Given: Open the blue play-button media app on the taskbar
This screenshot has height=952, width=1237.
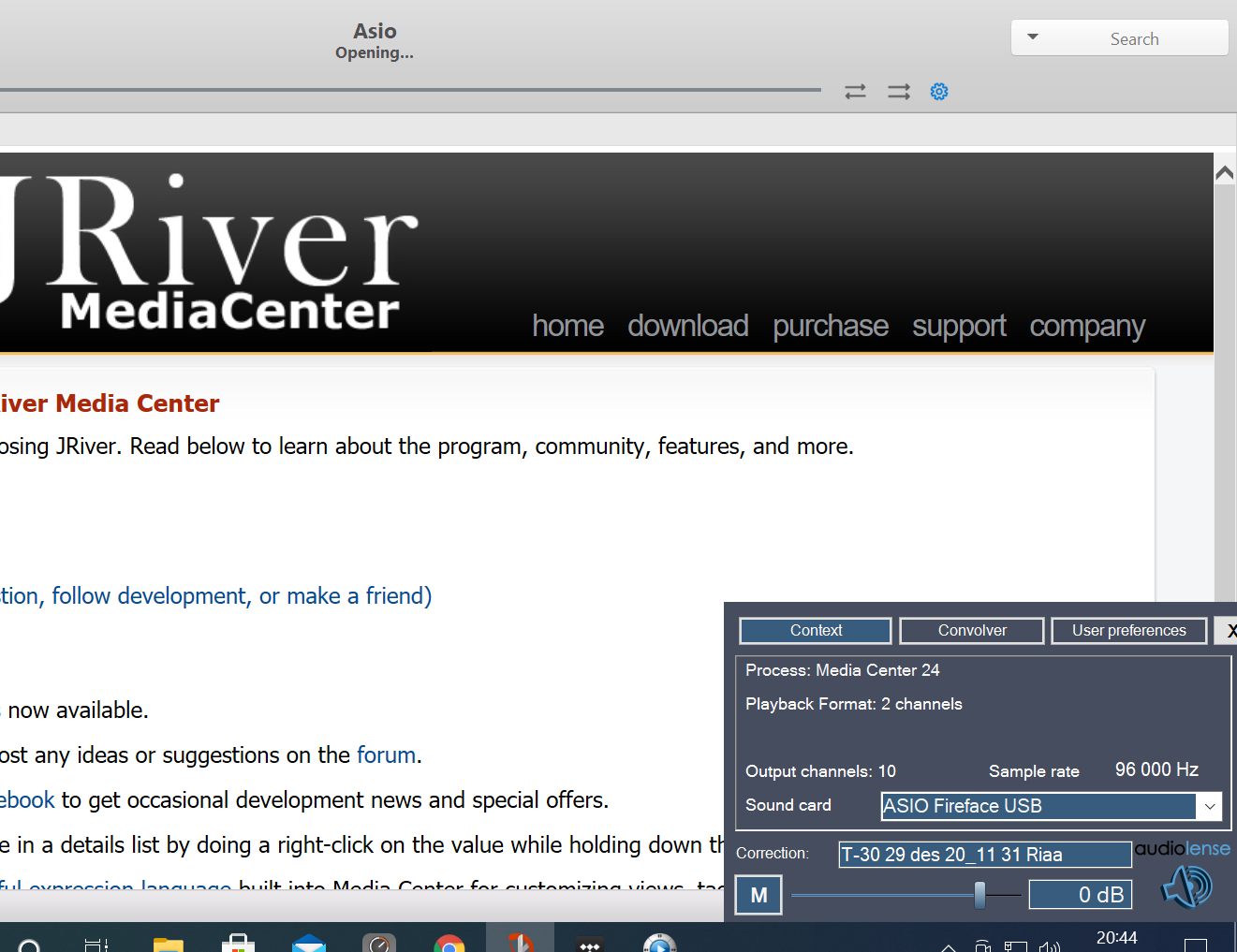Looking at the screenshot, I should click(x=660, y=943).
